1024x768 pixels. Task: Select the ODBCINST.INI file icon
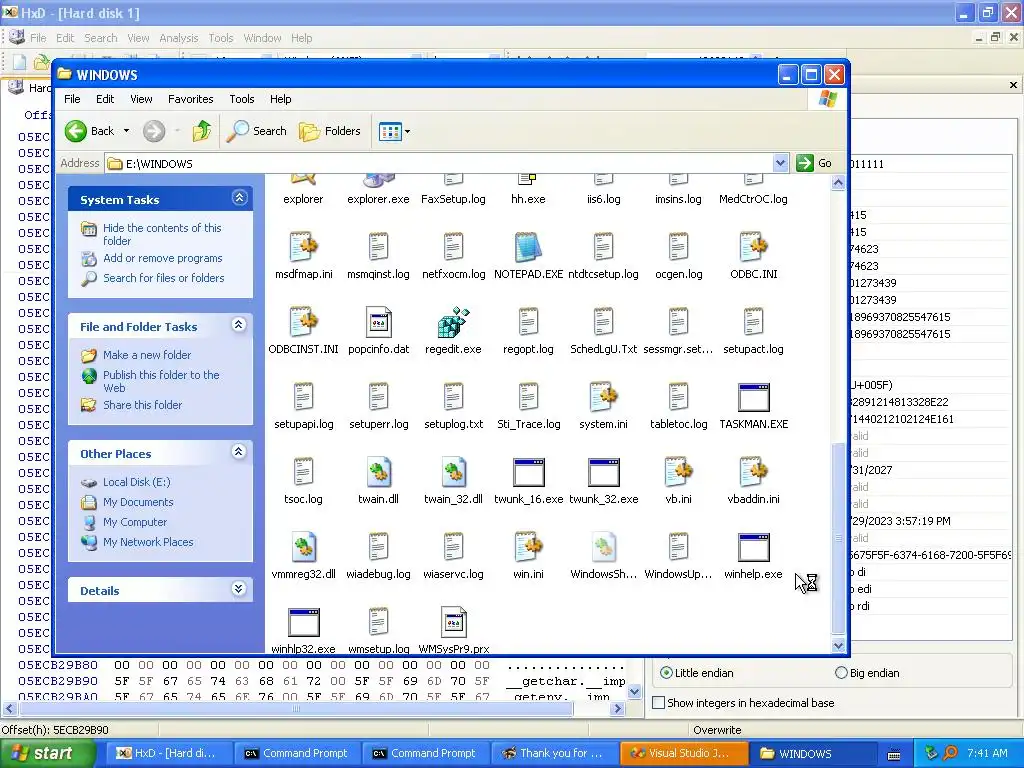pyautogui.click(x=304, y=323)
